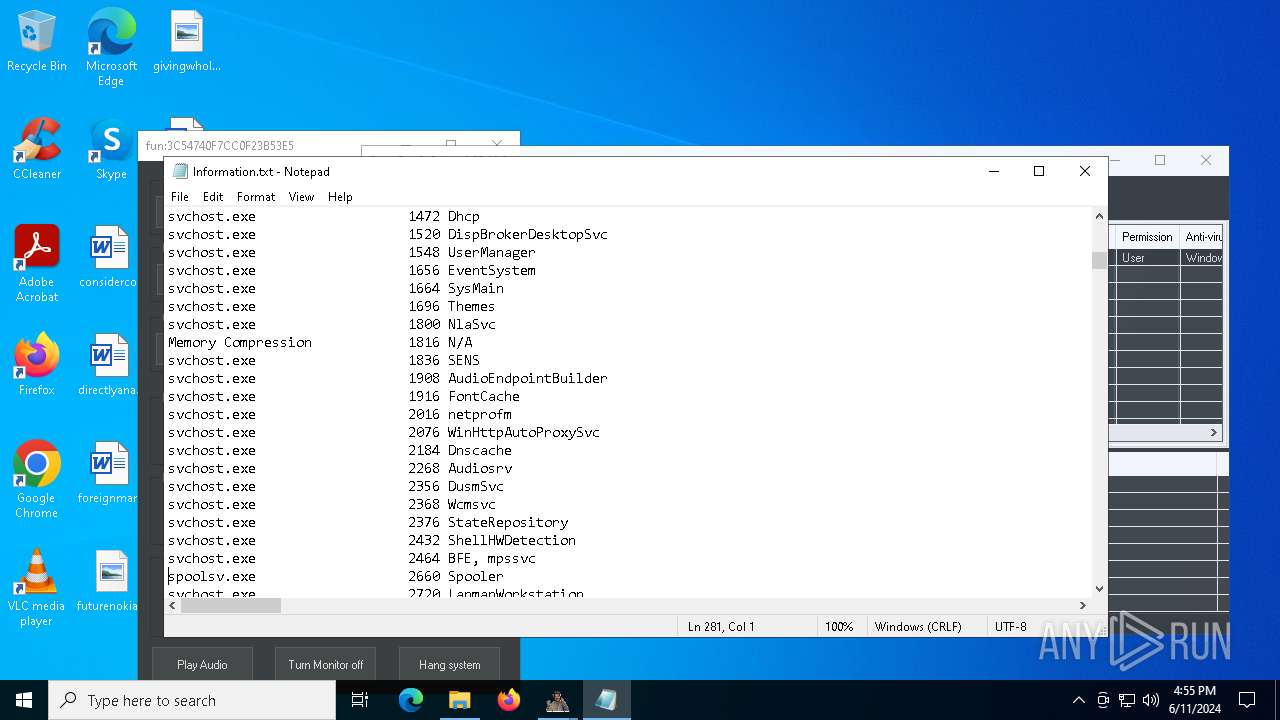Show hidden system tray icons

1078,700
